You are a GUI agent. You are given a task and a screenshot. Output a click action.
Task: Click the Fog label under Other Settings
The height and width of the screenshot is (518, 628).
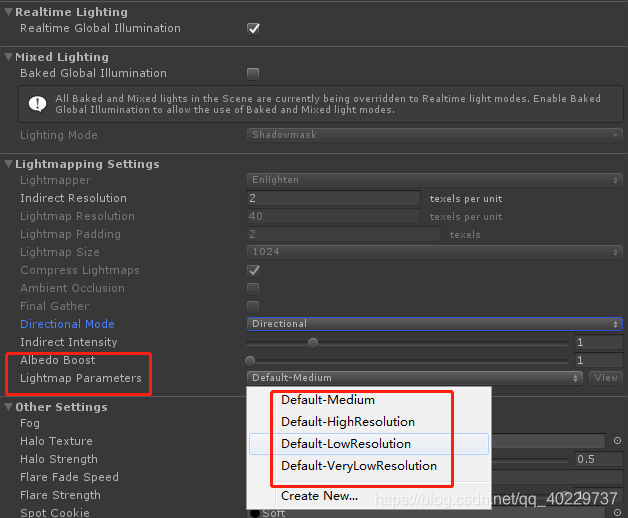[30, 423]
